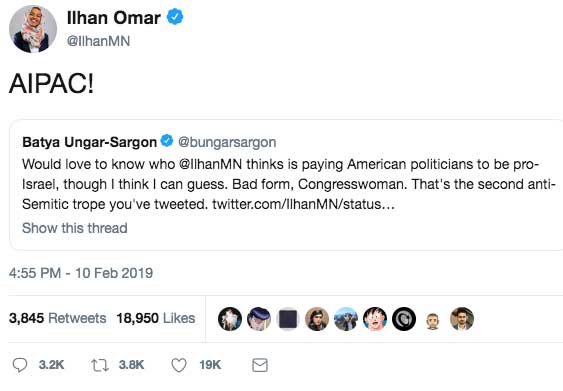Viewport: 563px width, 391px height.
Task: Open Ilhan Omar's profile picture
Action: [33, 29]
